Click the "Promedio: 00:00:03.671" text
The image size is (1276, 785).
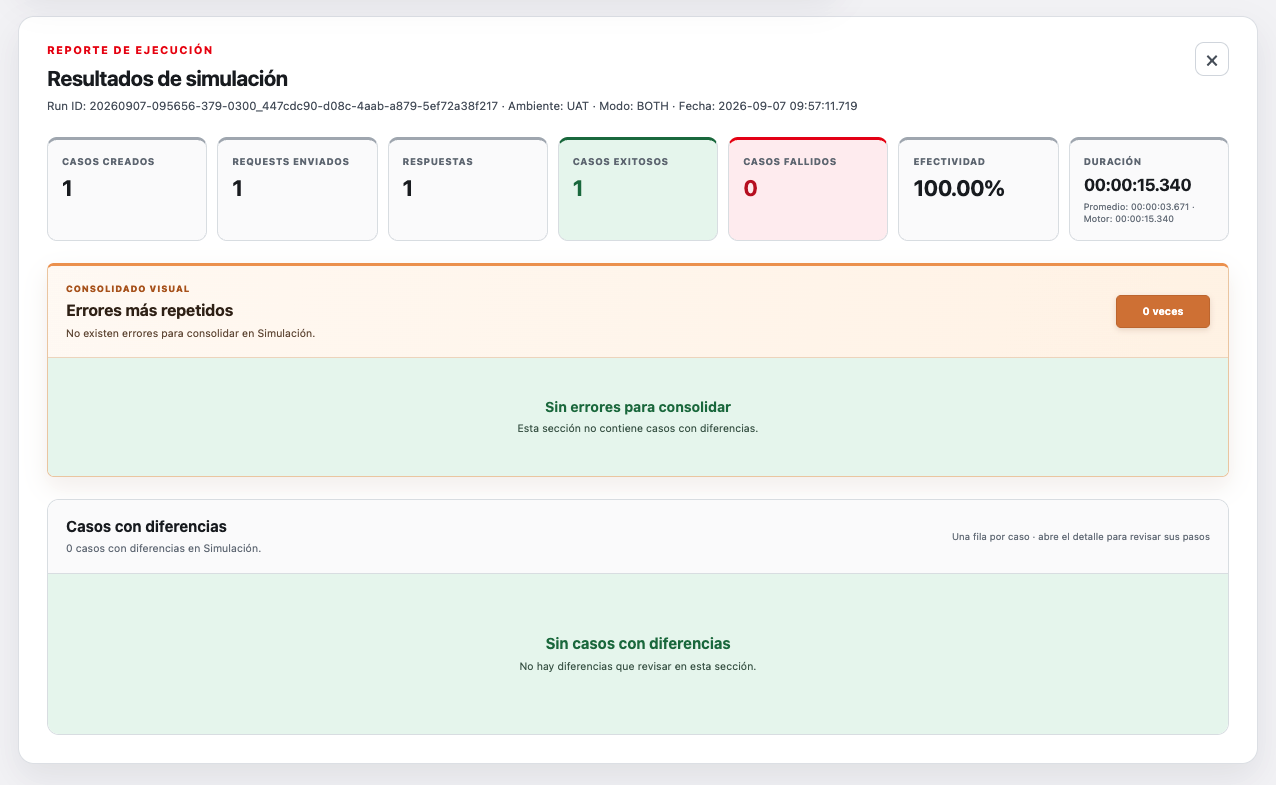[x=1136, y=206]
